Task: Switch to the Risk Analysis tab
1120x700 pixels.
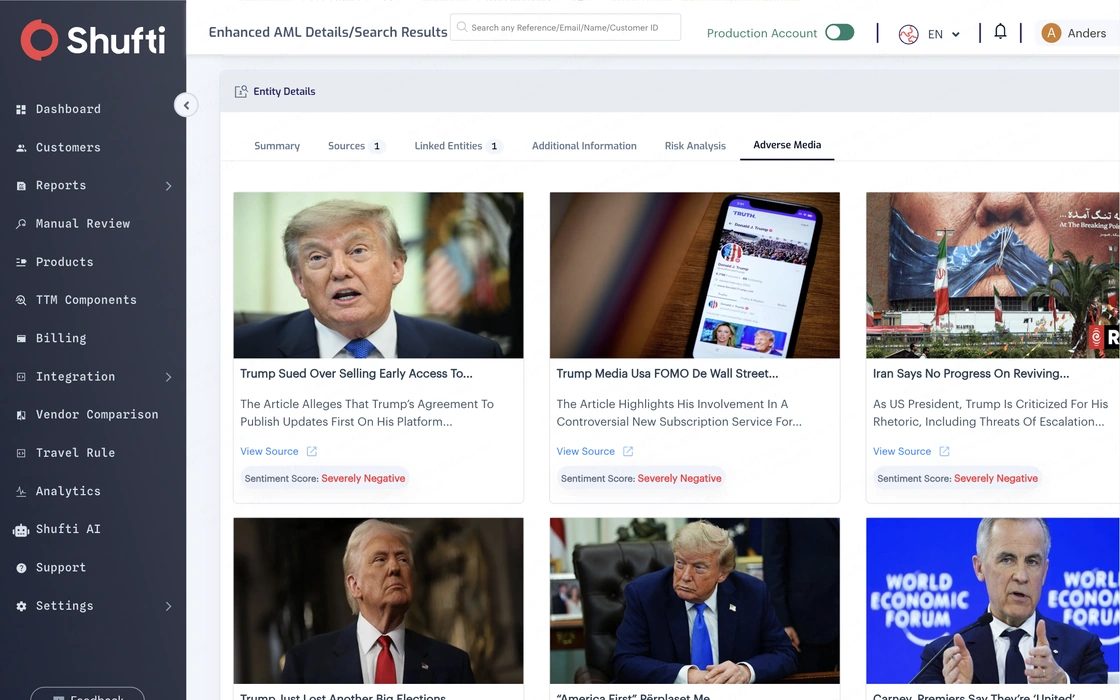Action: pyautogui.click(x=695, y=146)
